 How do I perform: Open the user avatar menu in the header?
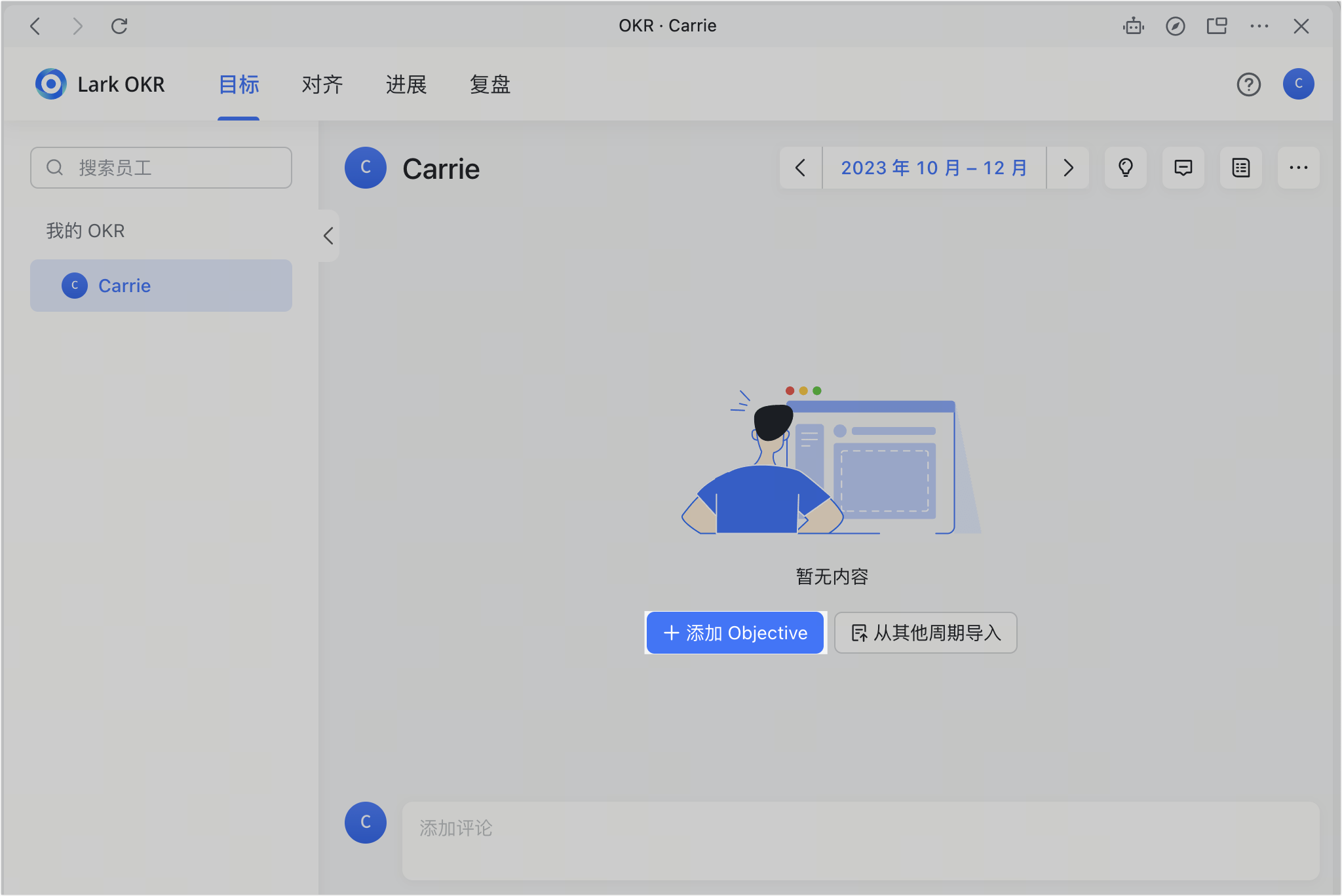point(1299,84)
